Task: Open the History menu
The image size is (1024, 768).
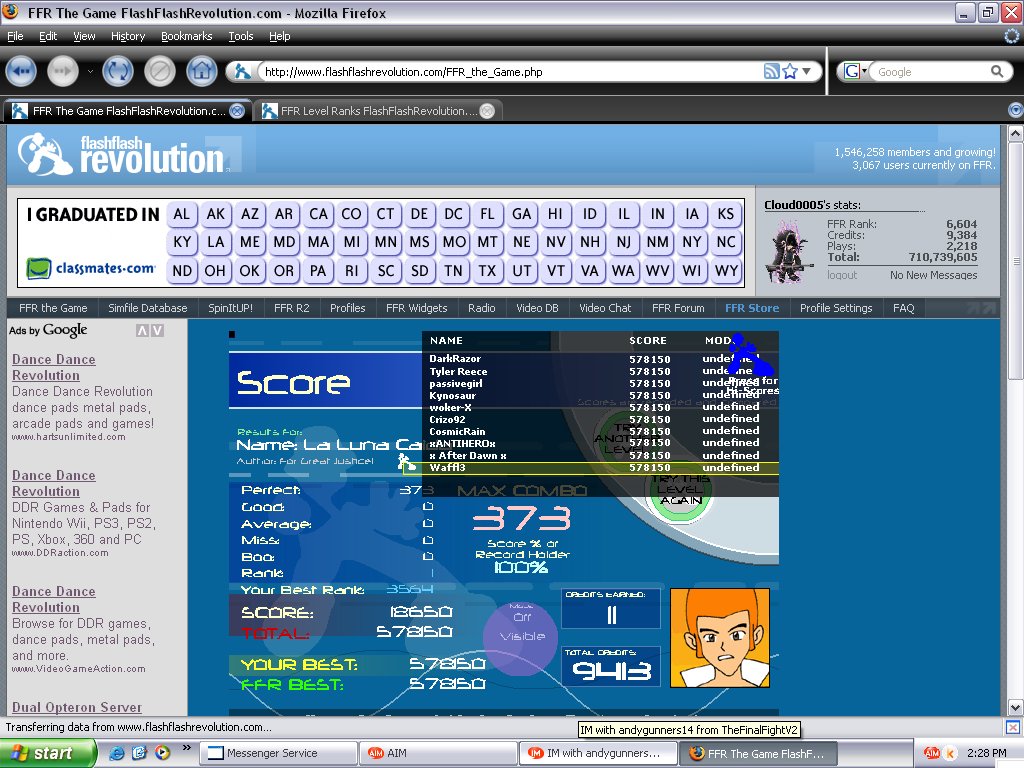Action: tap(127, 36)
